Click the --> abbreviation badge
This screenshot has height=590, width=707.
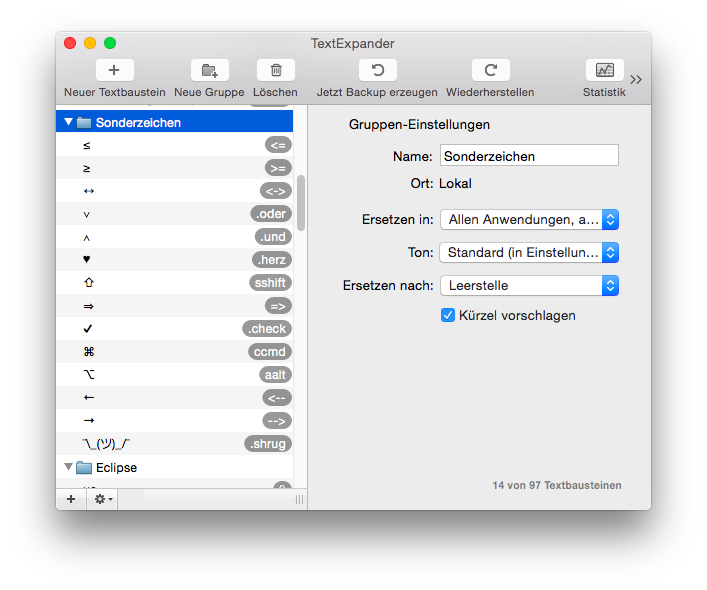(x=277, y=421)
